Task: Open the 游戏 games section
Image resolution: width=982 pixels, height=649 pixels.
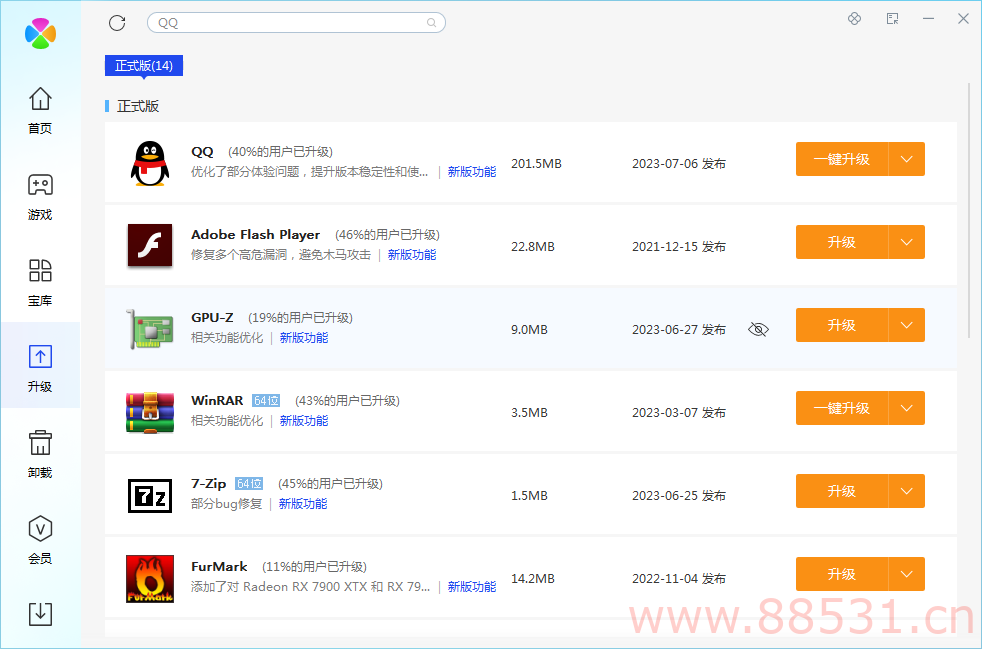Action: click(x=40, y=197)
